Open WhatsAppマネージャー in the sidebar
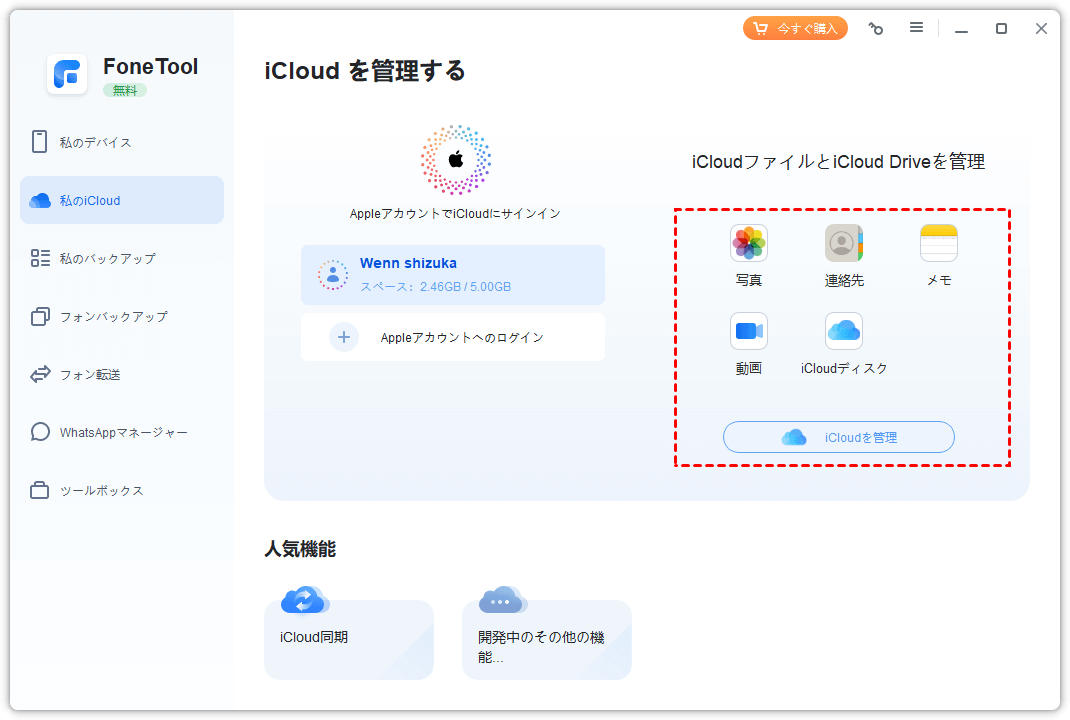Image resolution: width=1070 pixels, height=720 pixels. coord(122,432)
